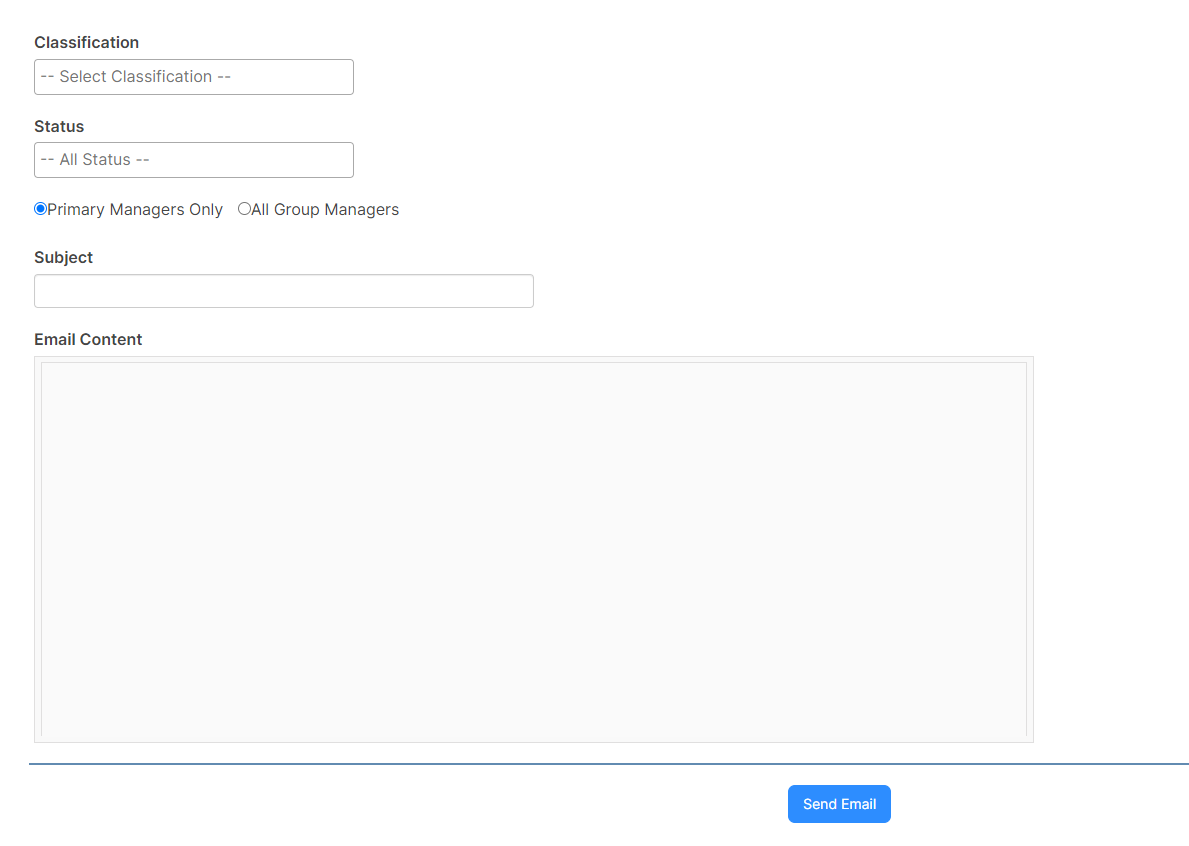Viewport: 1189px width, 846px height.
Task: Select All Group Managers radio button
Action: (x=244, y=208)
